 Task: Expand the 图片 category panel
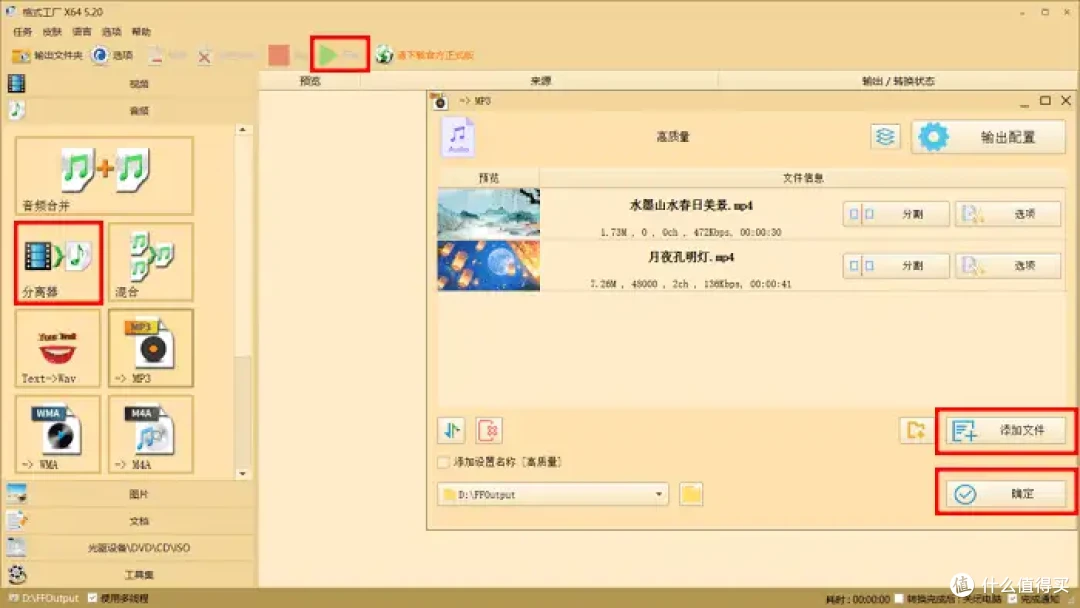(131, 494)
